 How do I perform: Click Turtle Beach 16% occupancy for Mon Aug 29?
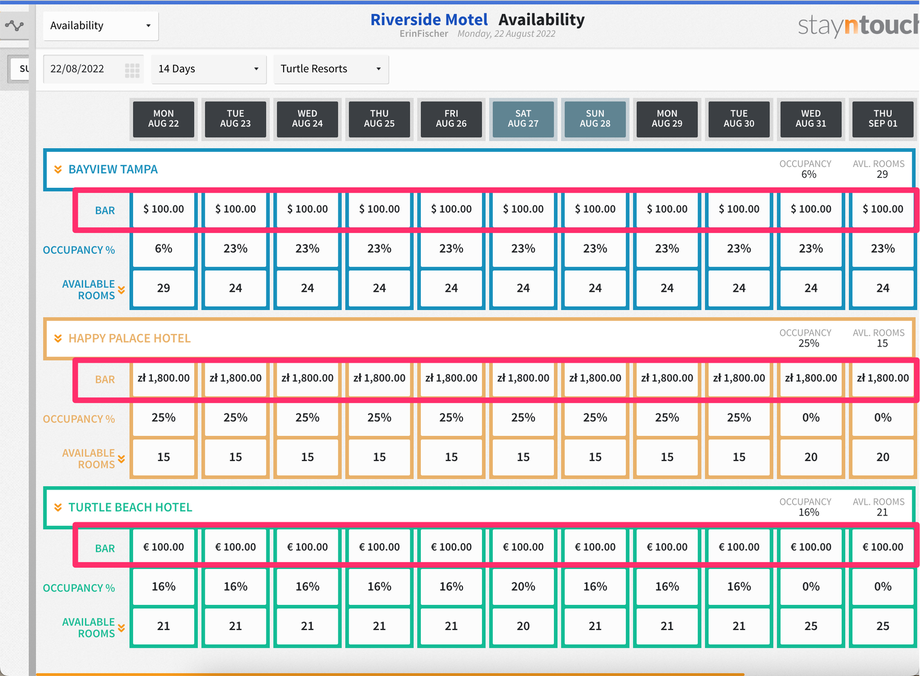tap(667, 587)
